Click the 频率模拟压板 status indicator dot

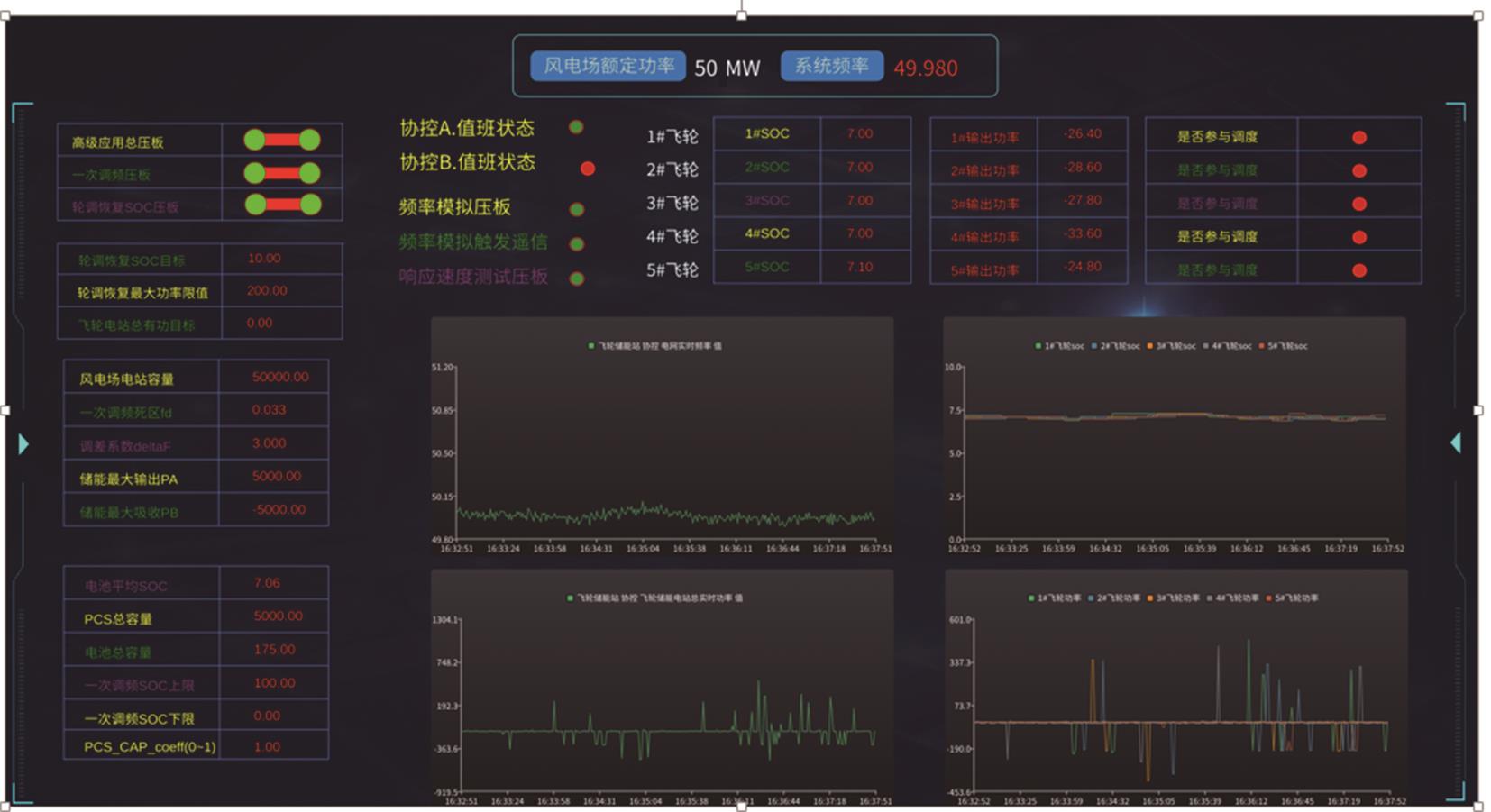[x=577, y=210]
